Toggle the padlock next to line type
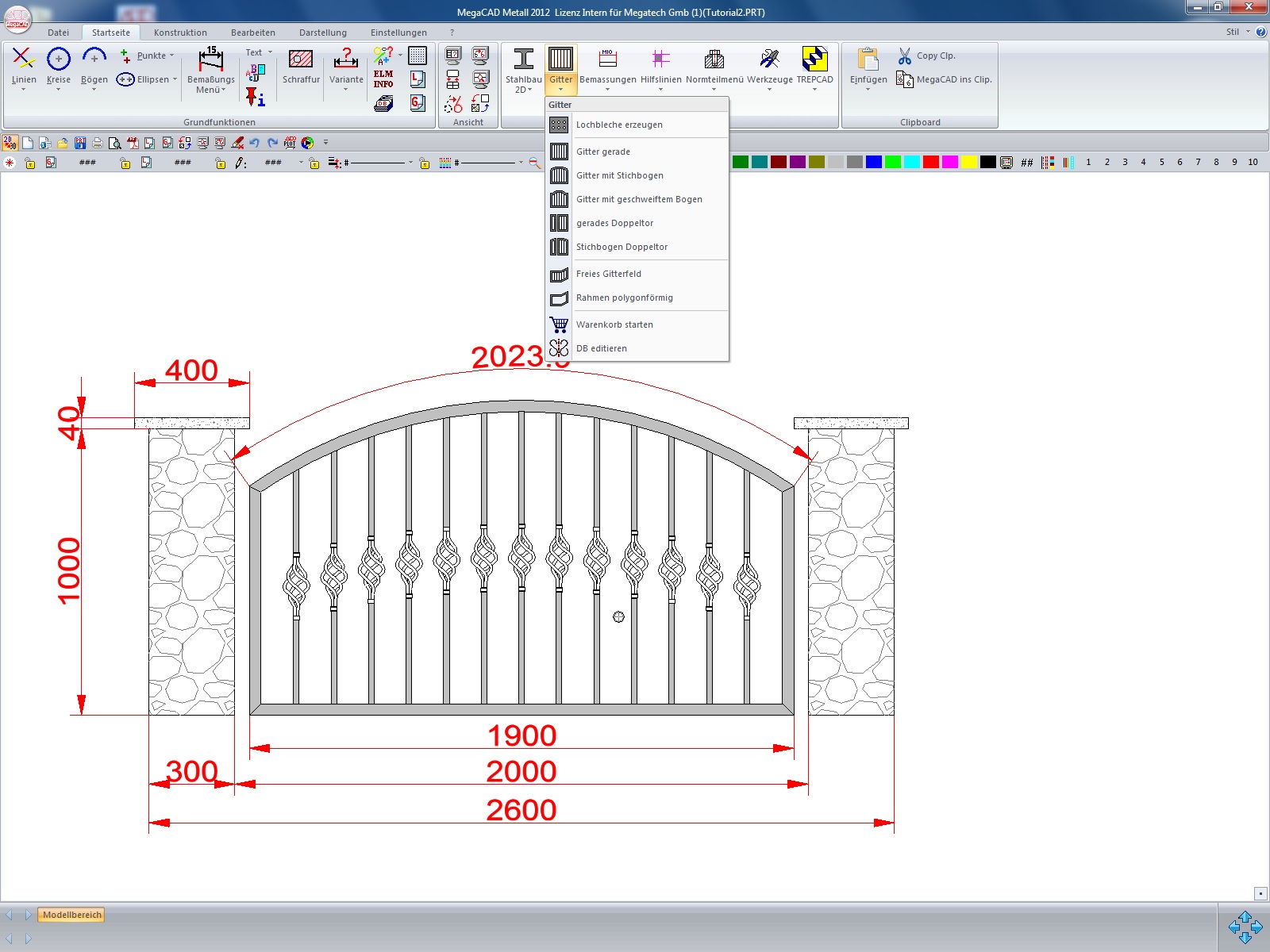 (x=314, y=163)
